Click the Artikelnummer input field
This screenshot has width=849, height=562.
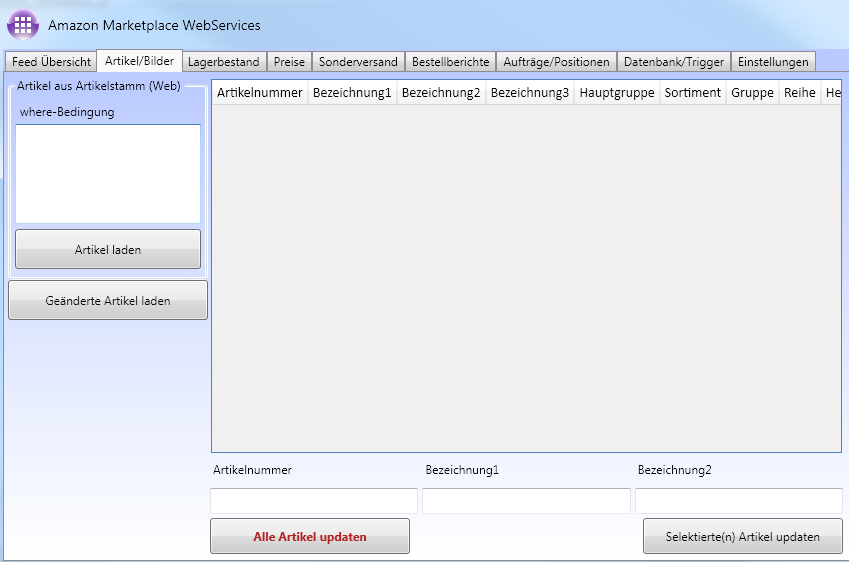point(314,501)
